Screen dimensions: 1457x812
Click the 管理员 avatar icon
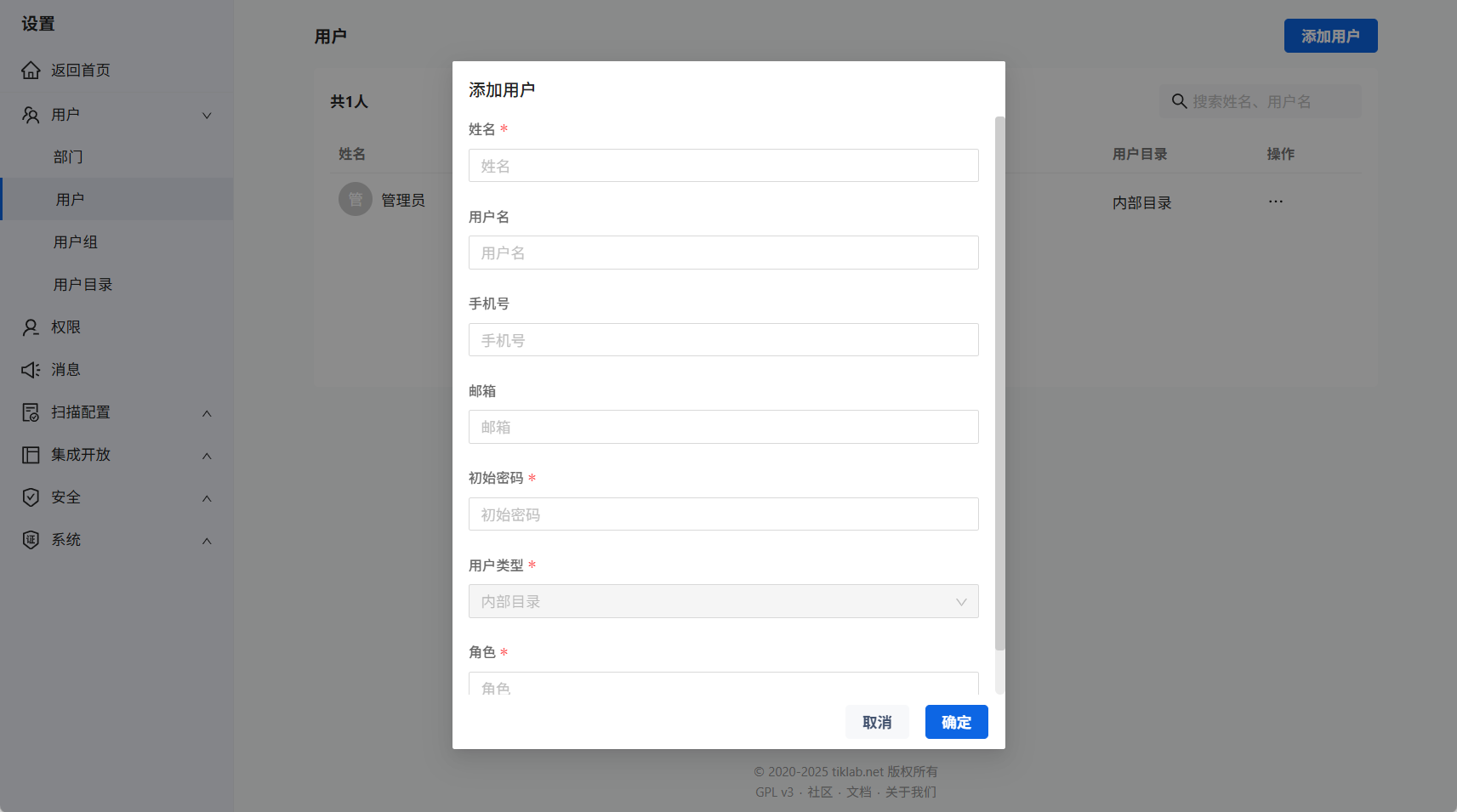(x=356, y=198)
